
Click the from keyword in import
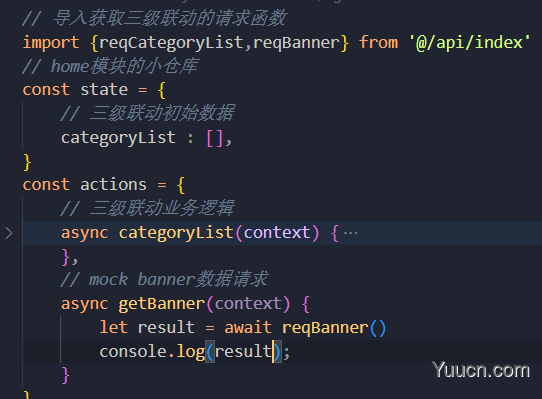click(x=379, y=43)
